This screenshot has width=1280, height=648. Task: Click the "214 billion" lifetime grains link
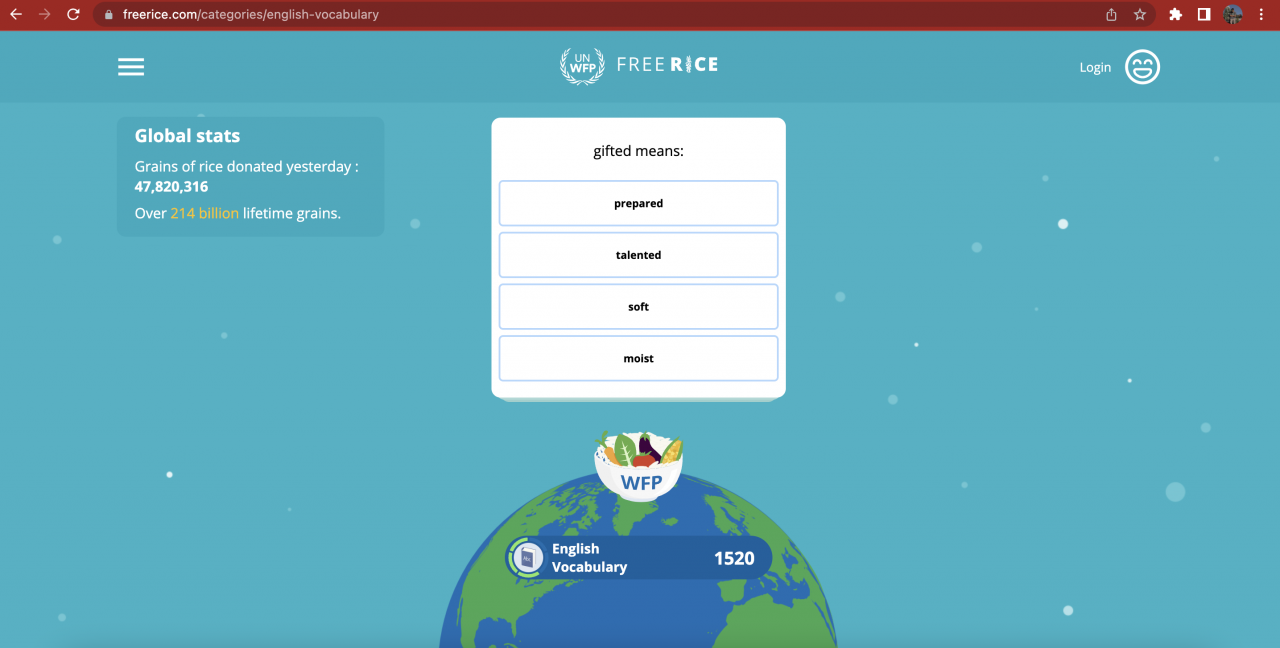[204, 213]
